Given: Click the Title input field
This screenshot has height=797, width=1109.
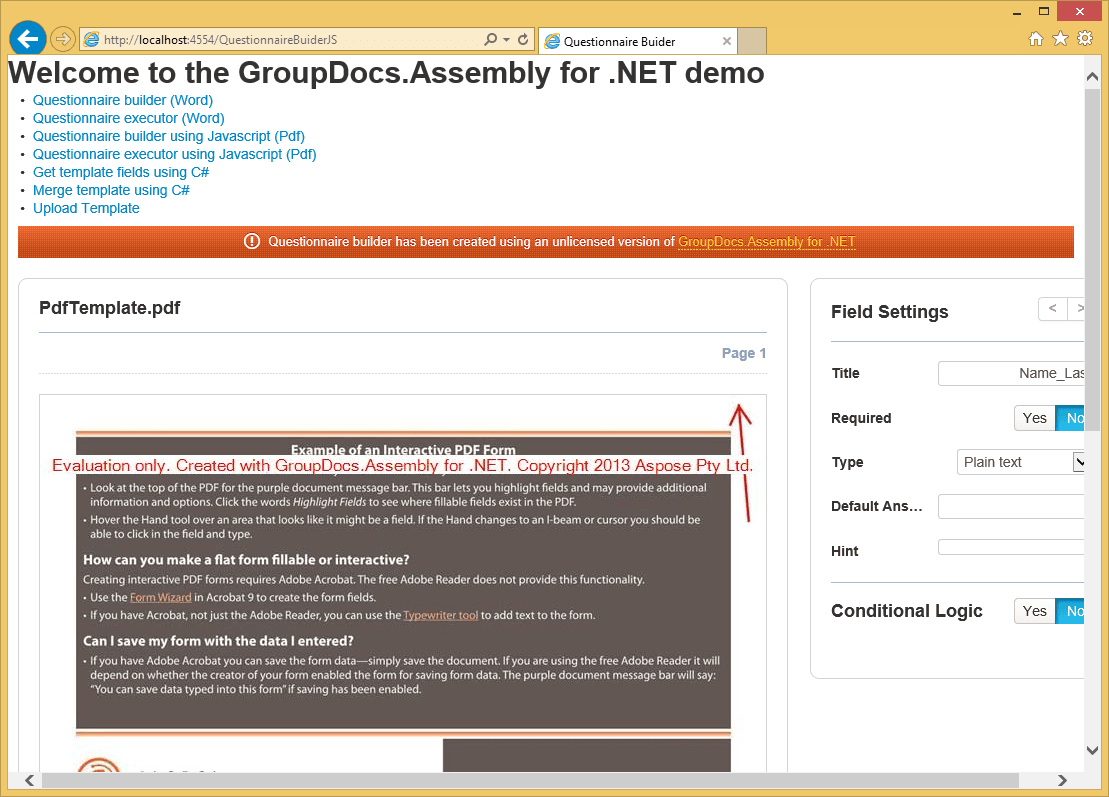Looking at the screenshot, I should (x=1011, y=373).
